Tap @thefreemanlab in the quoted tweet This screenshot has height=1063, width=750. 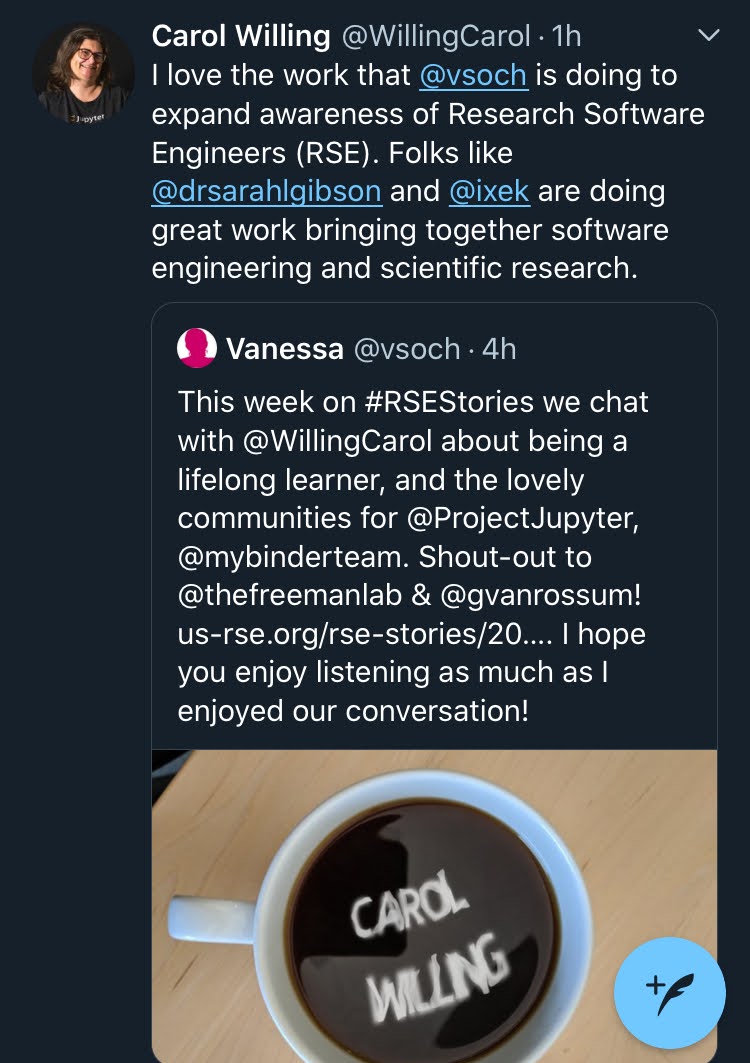pyautogui.click(x=290, y=596)
